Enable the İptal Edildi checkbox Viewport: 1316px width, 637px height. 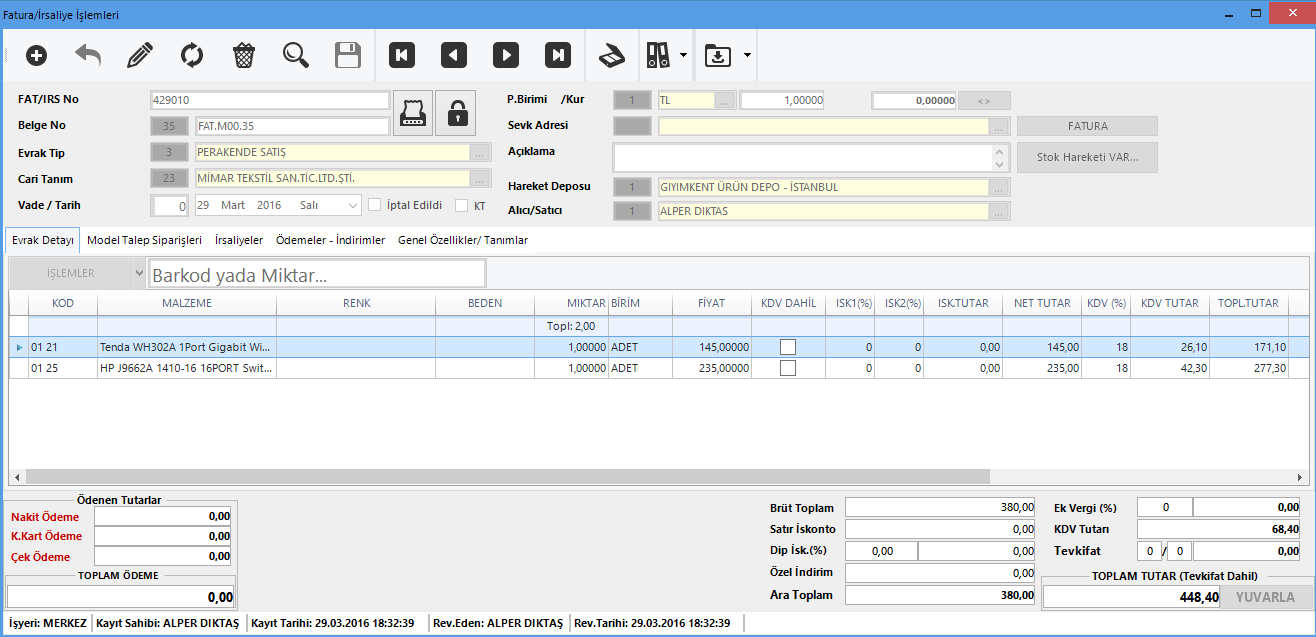point(375,205)
